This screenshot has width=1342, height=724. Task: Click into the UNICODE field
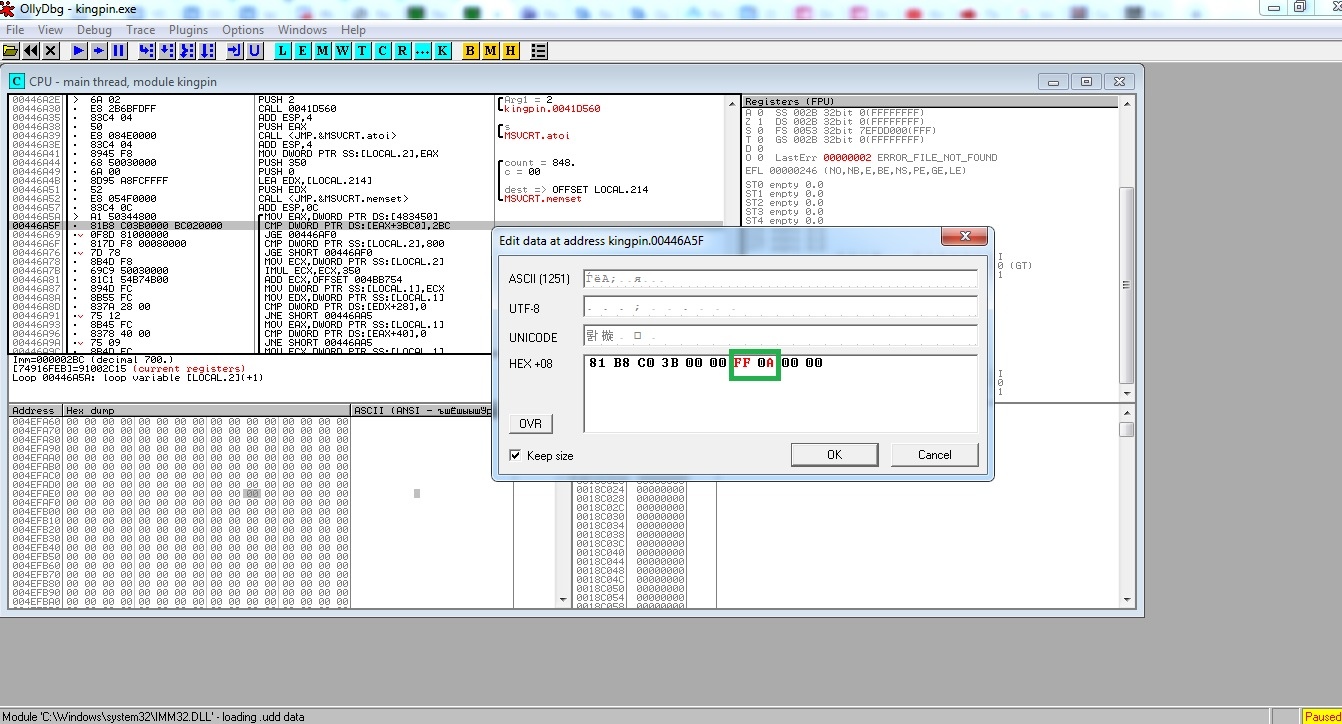click(781, 335)
